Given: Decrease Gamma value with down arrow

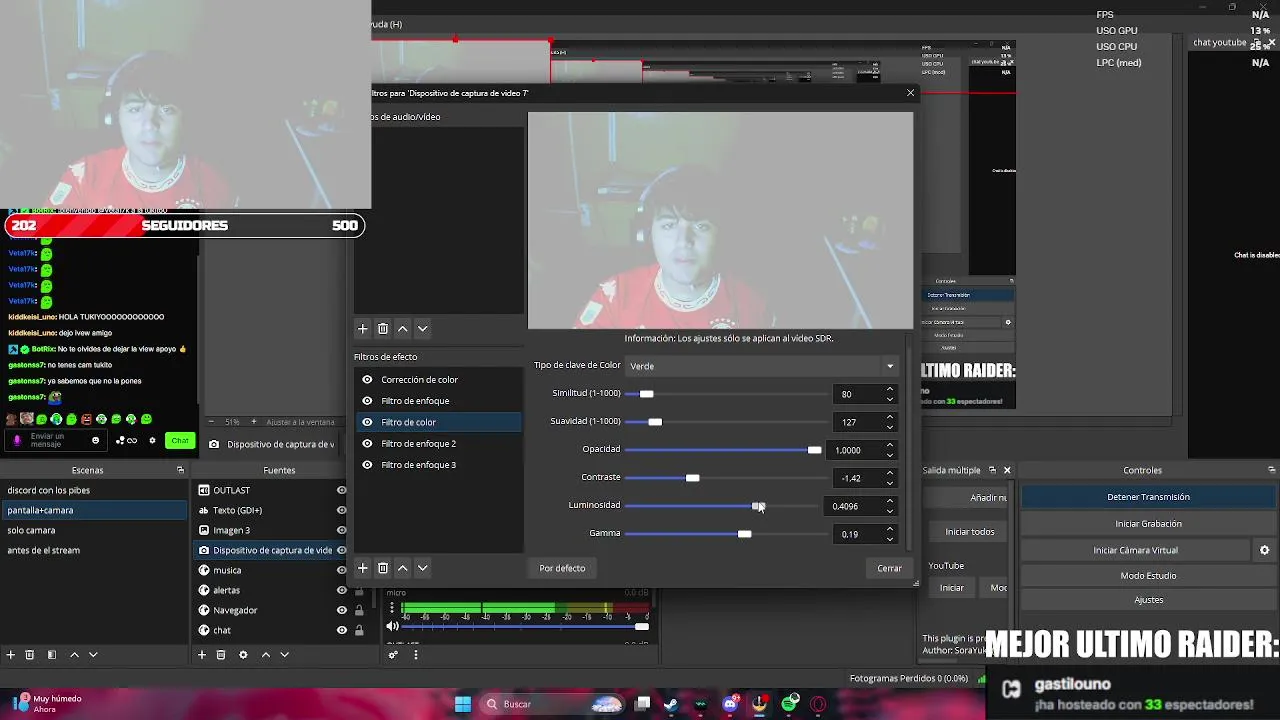Looking at the screenshot, I should 889,538.
